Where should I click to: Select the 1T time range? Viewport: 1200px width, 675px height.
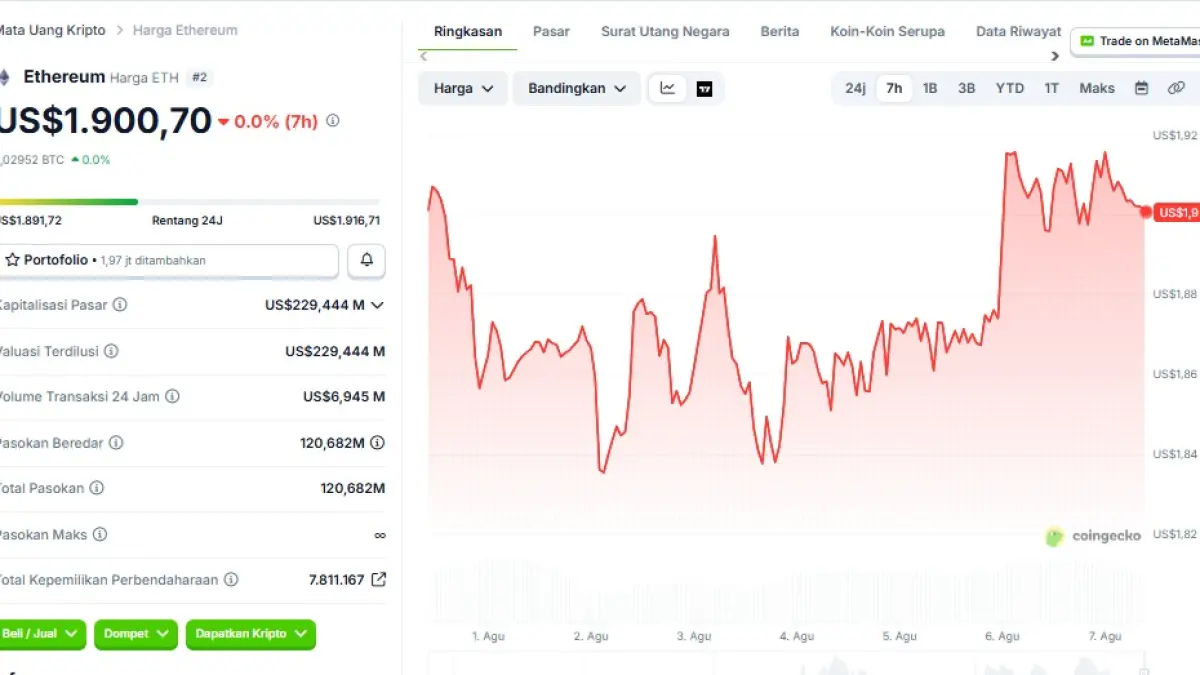[1052, 88]
